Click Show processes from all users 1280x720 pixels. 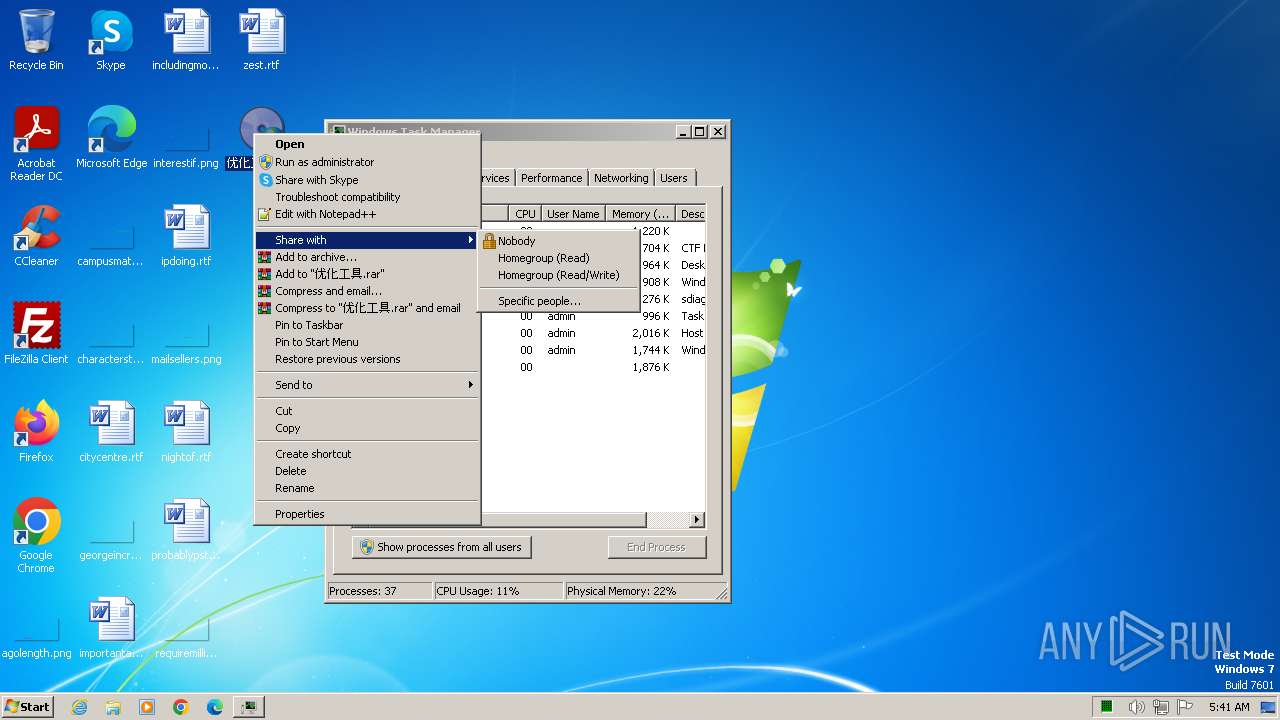441,547
